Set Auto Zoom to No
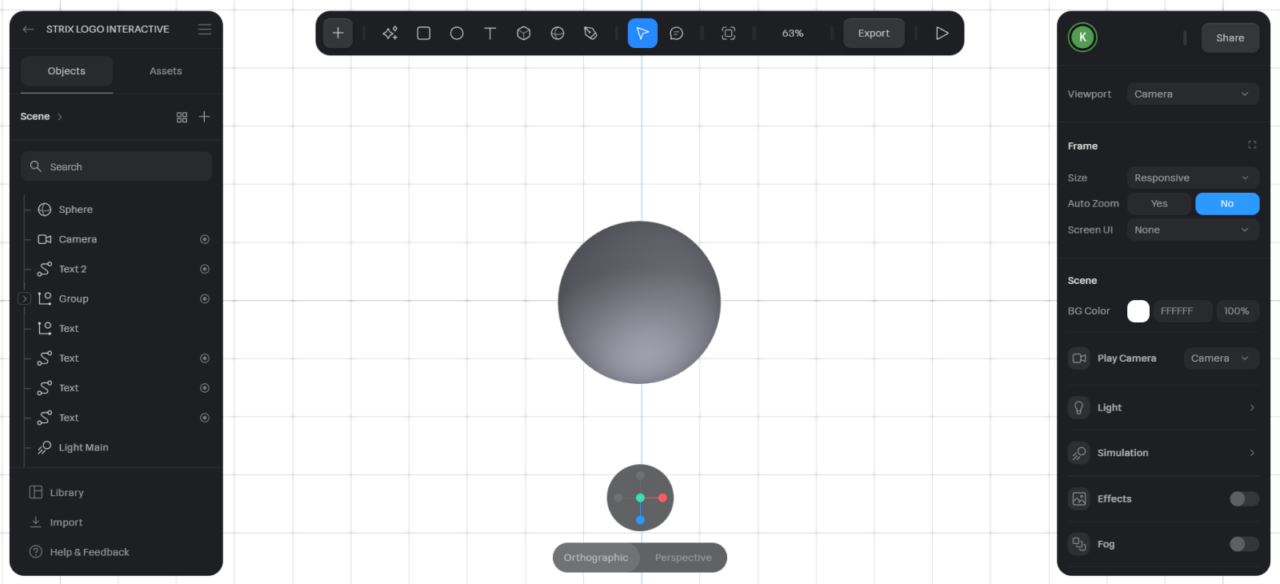The height and width of the screenshot is (584, 1280). coord(1227,203)
